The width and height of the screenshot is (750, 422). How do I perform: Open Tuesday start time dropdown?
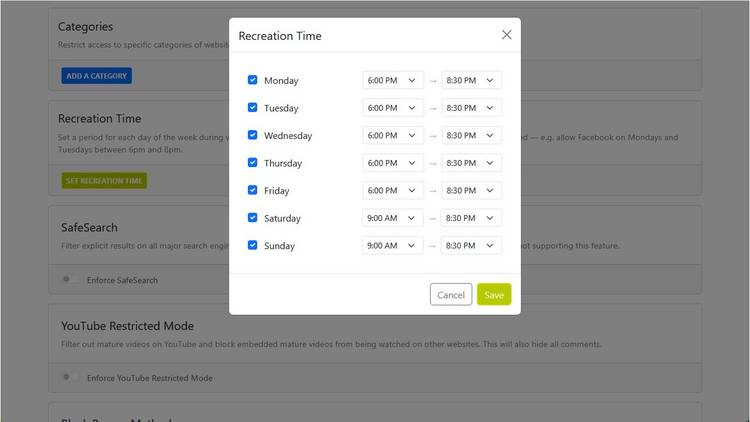pyautogui.click(x=393, y=108)
